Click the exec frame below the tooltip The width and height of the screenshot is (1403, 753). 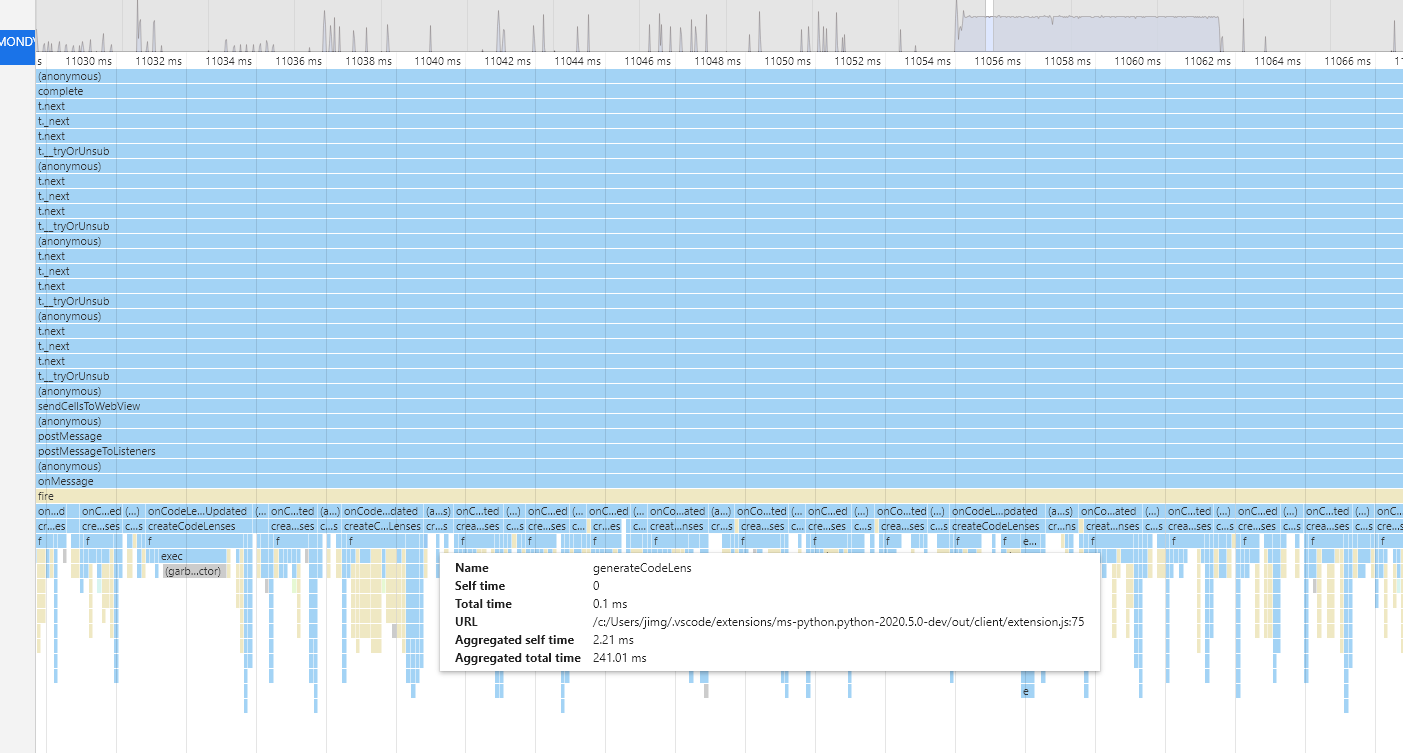click(172, 556)
